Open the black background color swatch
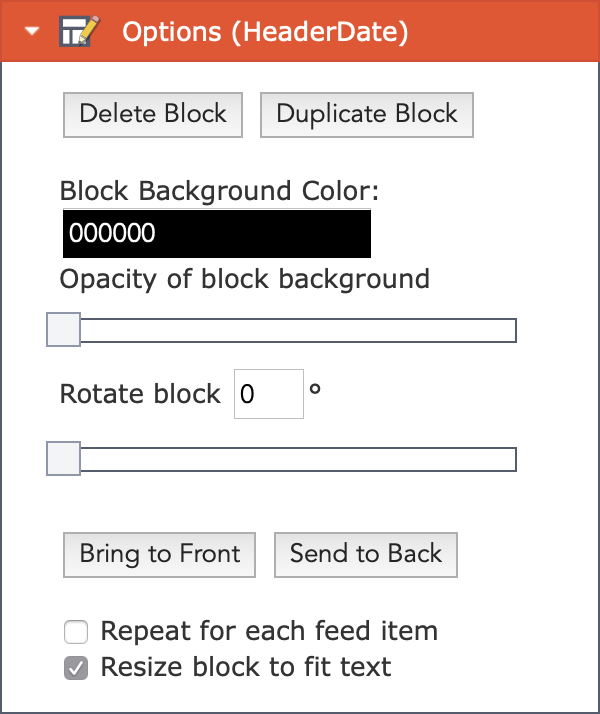Image resolution: width=600 pixels, height=714 pixels. (x=217, y=233)
